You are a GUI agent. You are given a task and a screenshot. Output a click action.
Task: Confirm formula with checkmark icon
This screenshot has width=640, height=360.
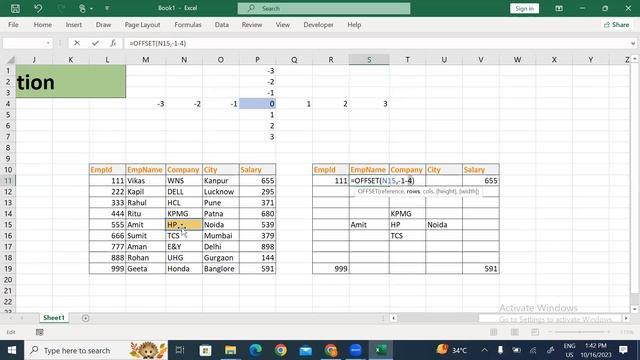tap(95, 43)
